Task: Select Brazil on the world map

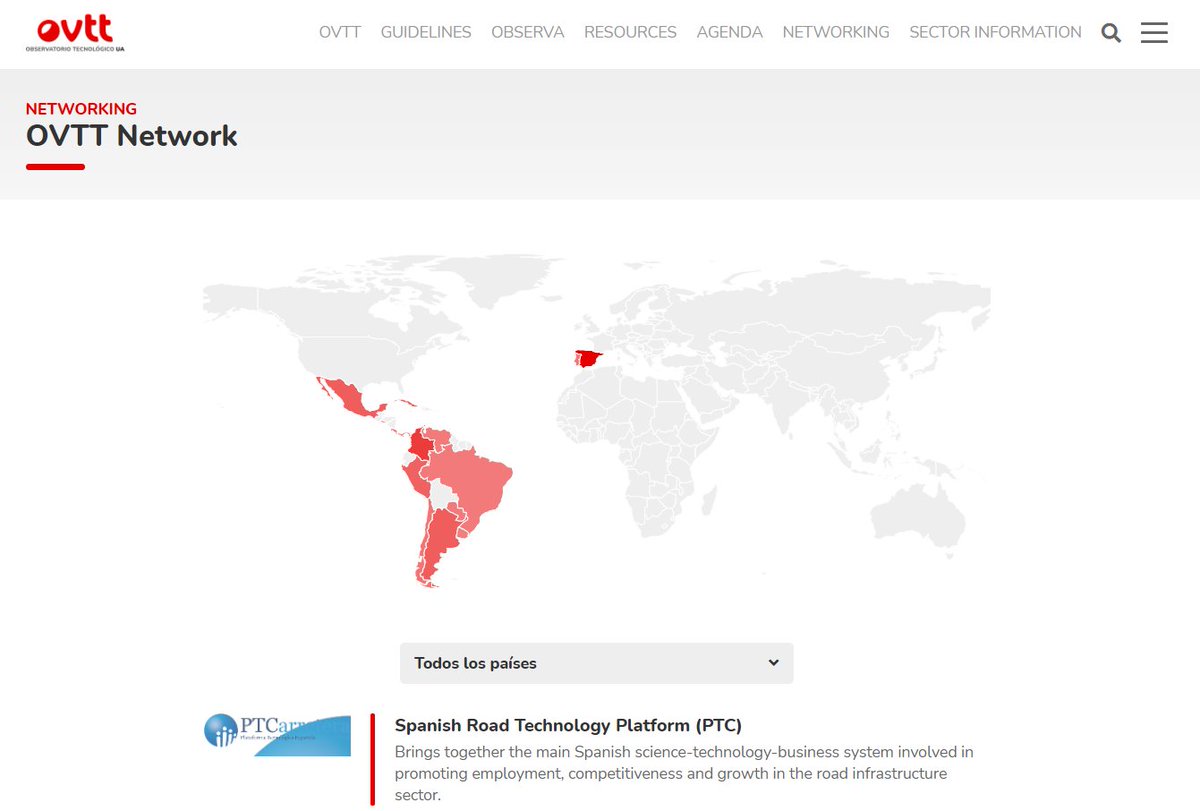Action: click(x=470, y=484)
